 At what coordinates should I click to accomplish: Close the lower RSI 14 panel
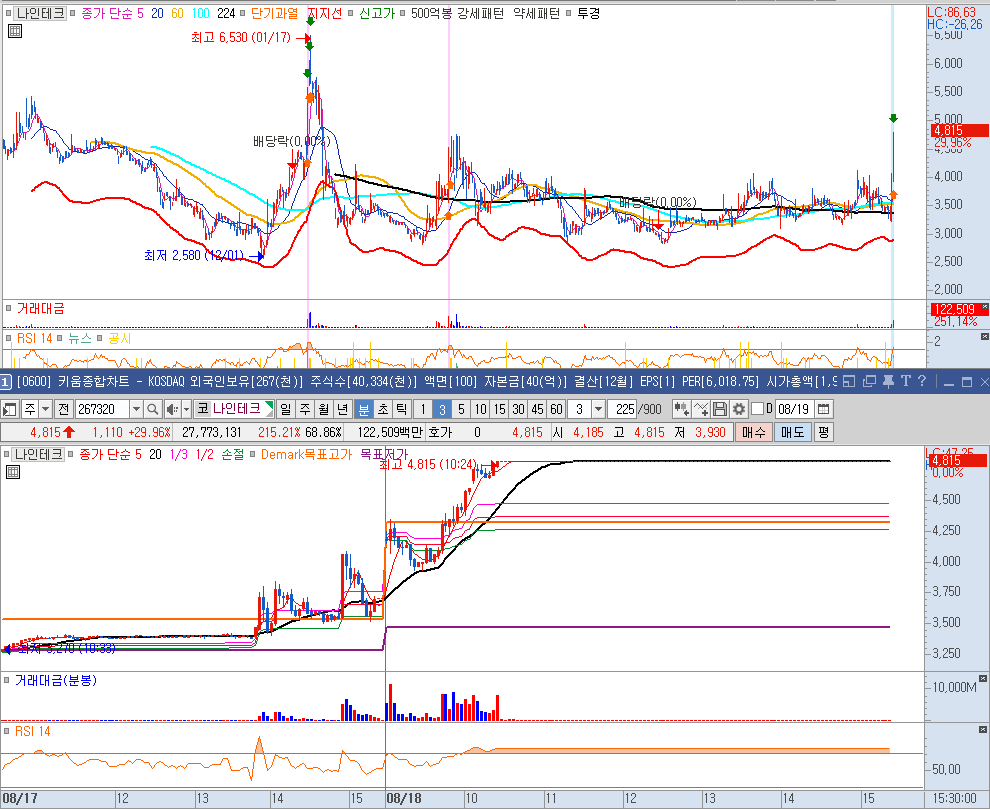[x=983, y=729]
